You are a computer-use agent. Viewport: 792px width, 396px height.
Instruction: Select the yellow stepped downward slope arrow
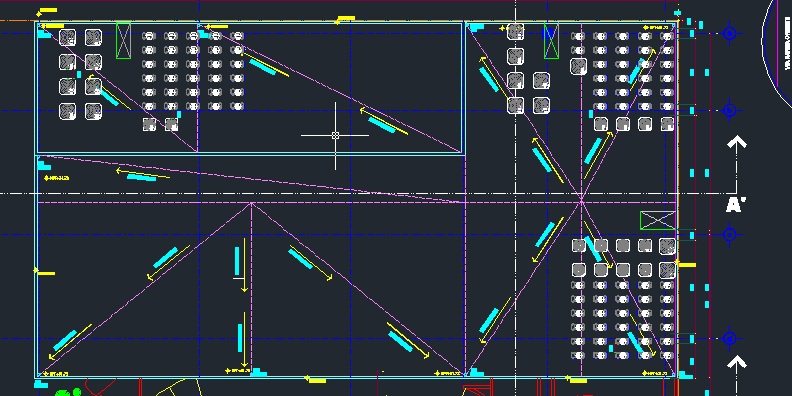point(241,265)
